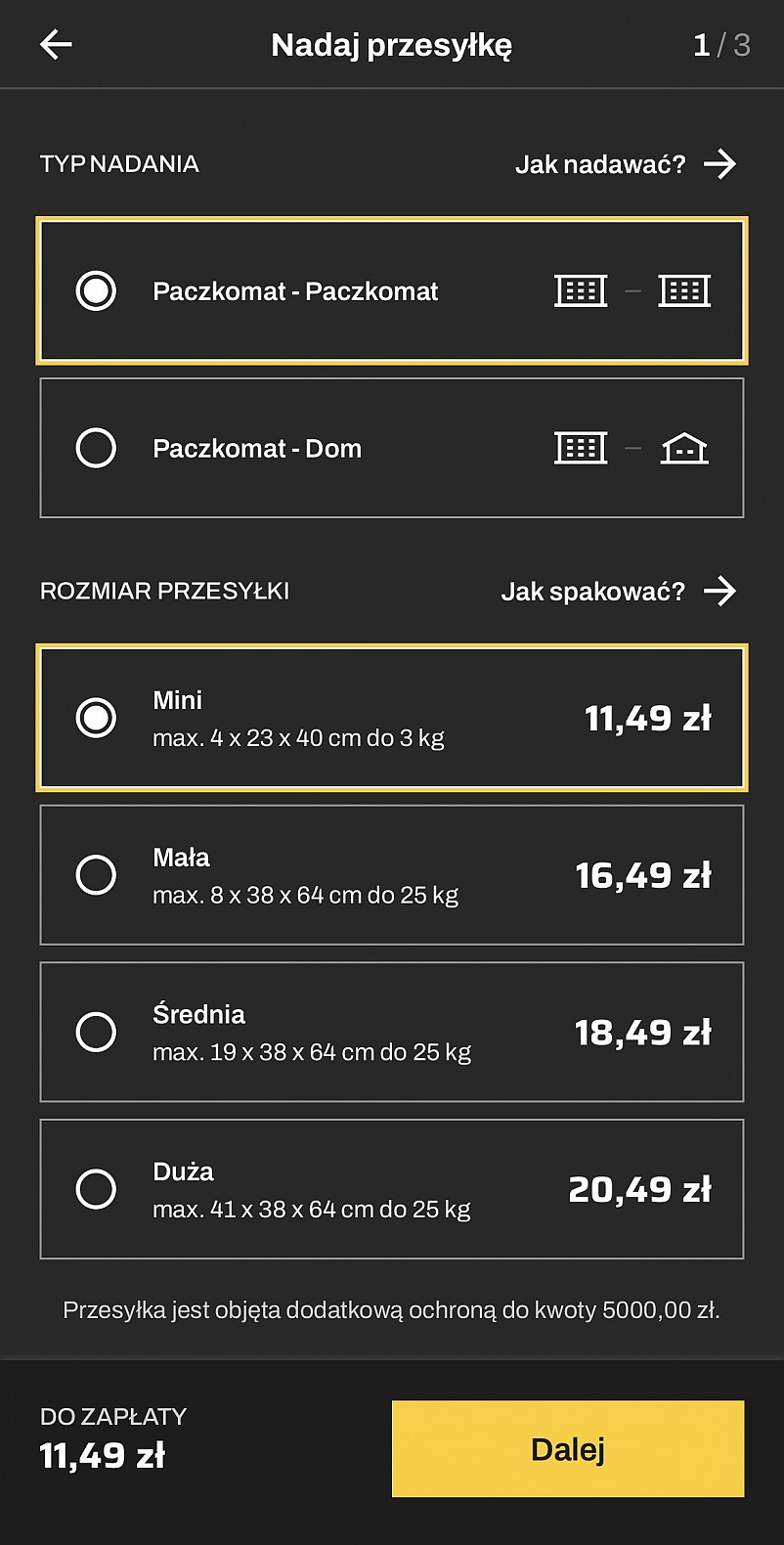The image size is (784, 1545).
Task: Click the locker icon in Paczkomat - Dom row
Action: click(x=581, y=448)
